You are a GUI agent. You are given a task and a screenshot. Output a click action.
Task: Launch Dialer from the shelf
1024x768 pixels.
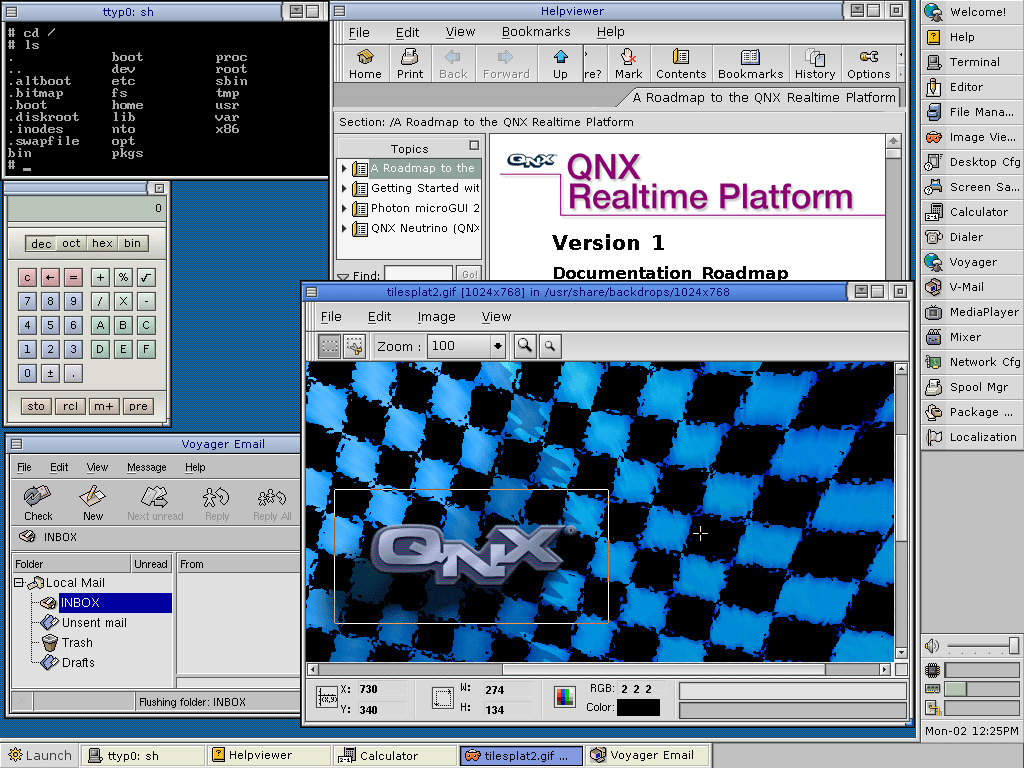pos(972,237)
